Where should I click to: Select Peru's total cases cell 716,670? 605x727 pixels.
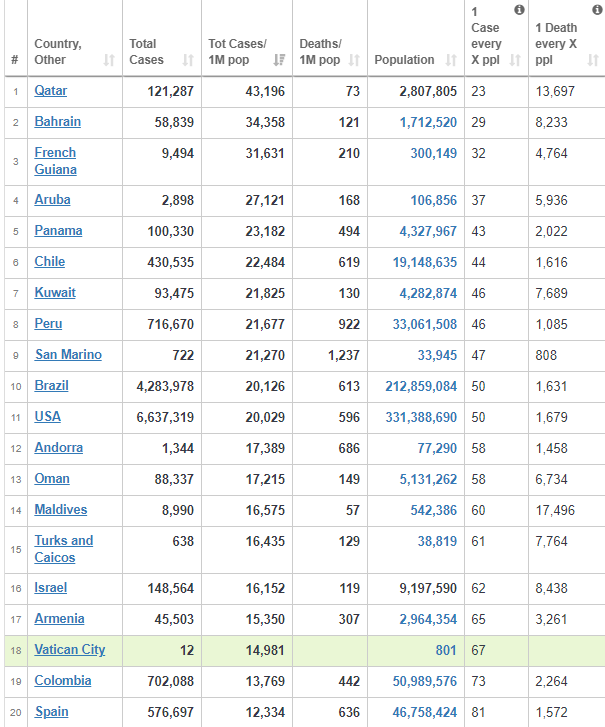[165, 323]
